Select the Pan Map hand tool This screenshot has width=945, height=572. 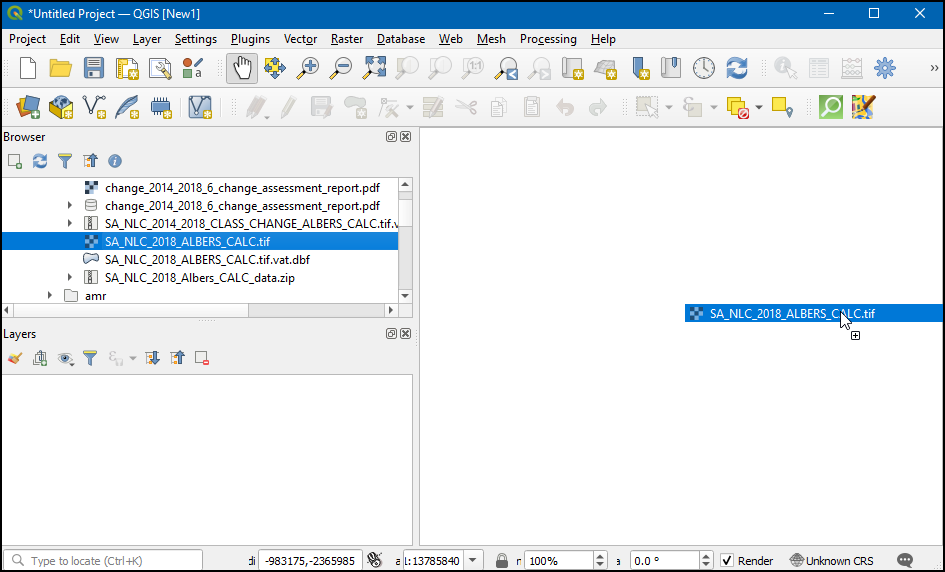(242, 68)
